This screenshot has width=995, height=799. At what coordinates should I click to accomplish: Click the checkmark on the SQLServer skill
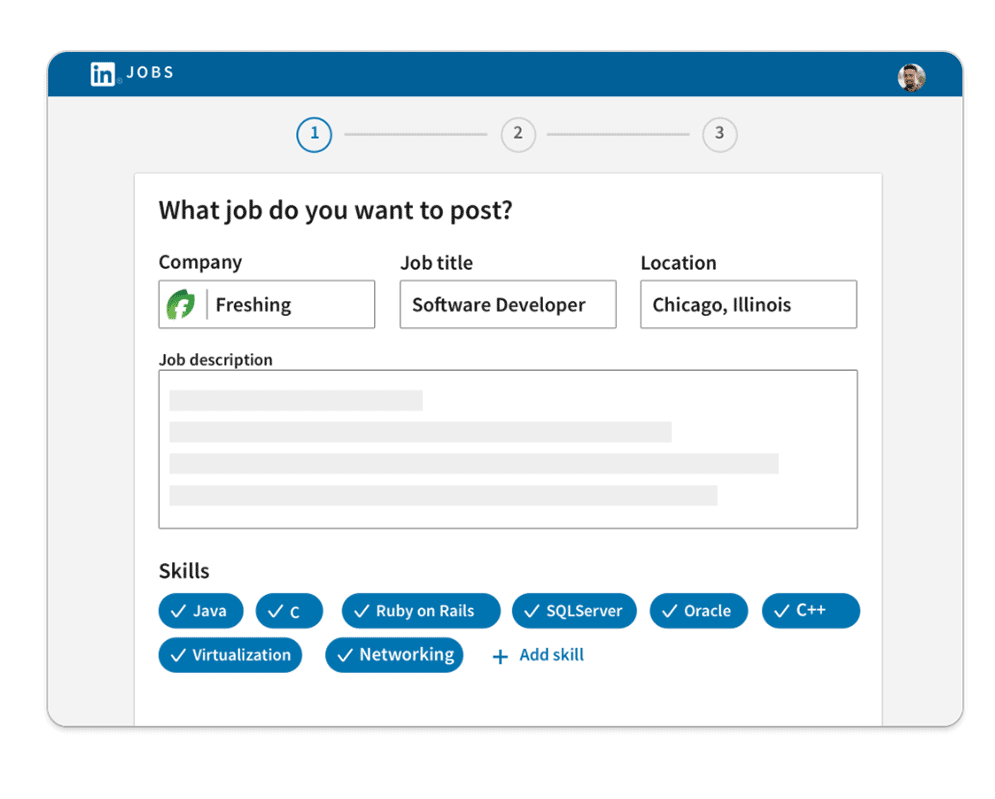tap(531, 610)
